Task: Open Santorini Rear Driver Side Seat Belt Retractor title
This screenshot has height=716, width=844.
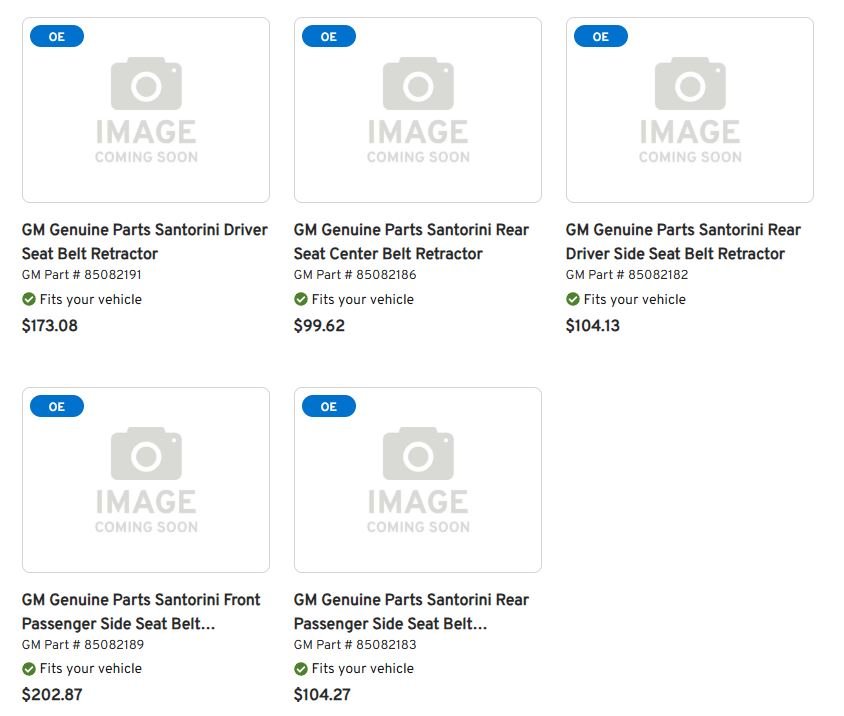Action: coord(683,241)
